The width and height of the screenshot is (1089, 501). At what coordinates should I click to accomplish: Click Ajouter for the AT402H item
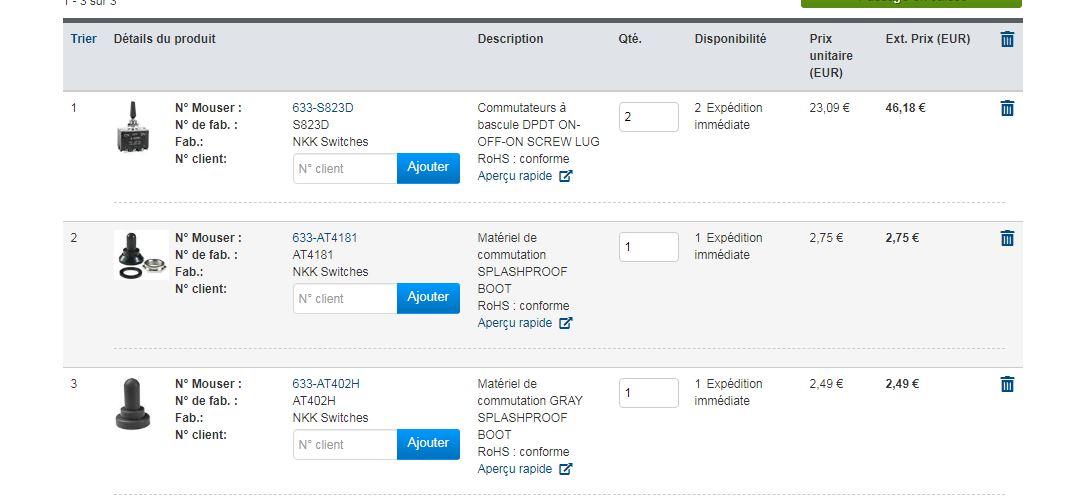click(428, 444)
